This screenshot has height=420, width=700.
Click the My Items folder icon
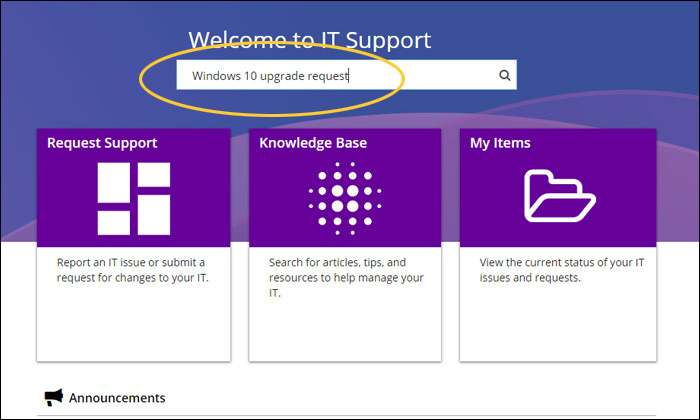(560, 196)
